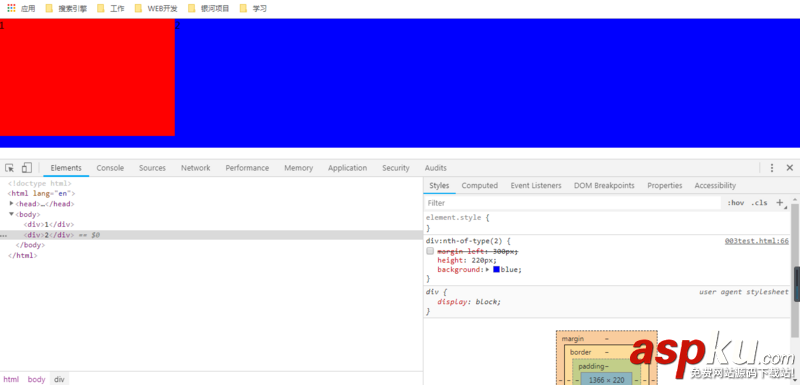Select the div breadcrumb item
800x385 pixels.
(60, 379)
